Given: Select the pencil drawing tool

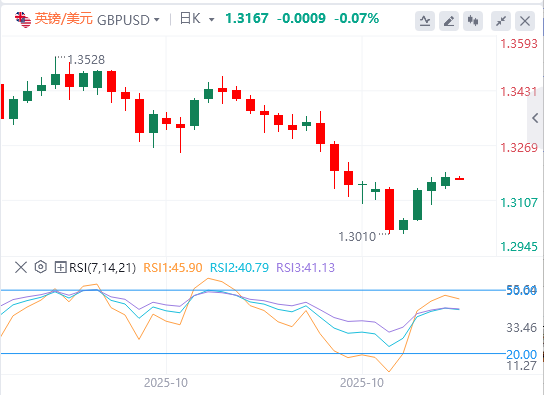Looking at the screenshot, I should pyautogui.click(x=449, y=21).
